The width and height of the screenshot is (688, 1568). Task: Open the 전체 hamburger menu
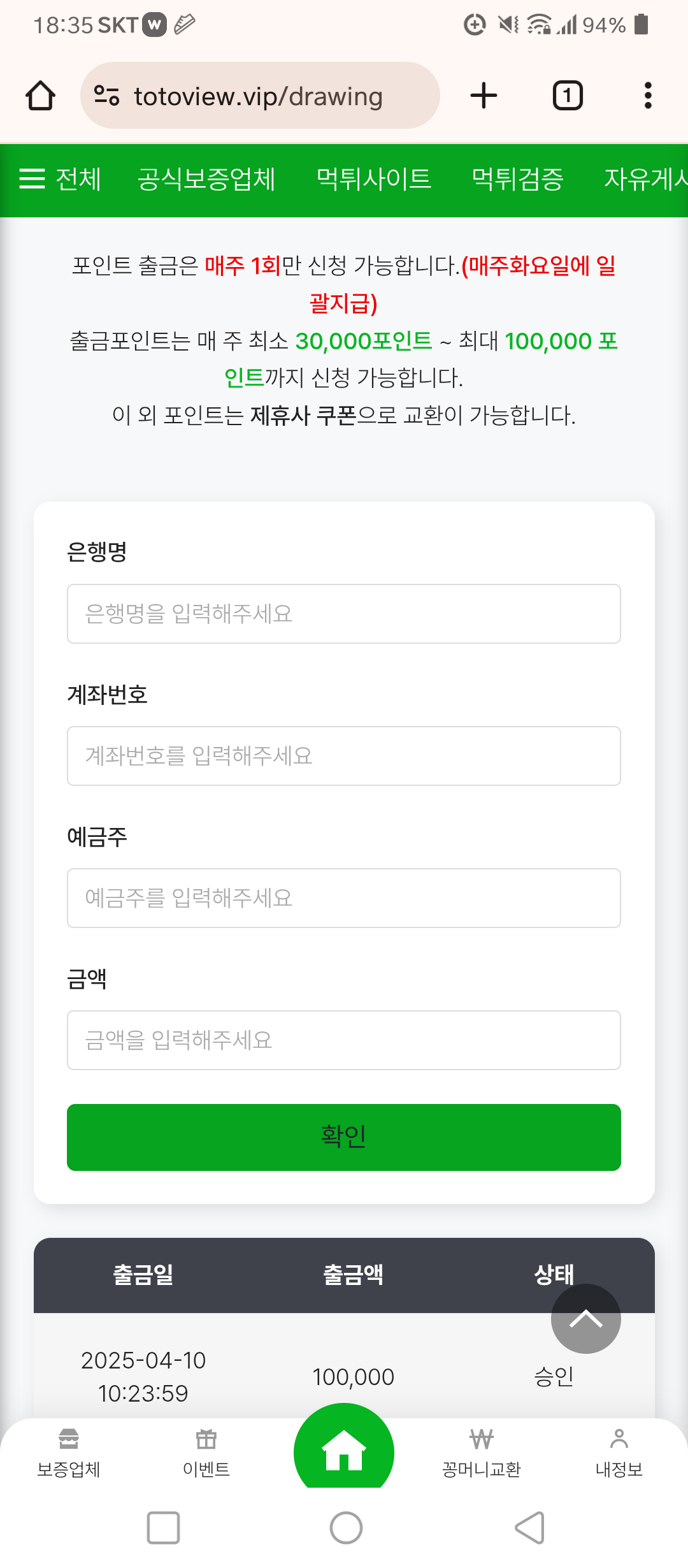point(60,179)
